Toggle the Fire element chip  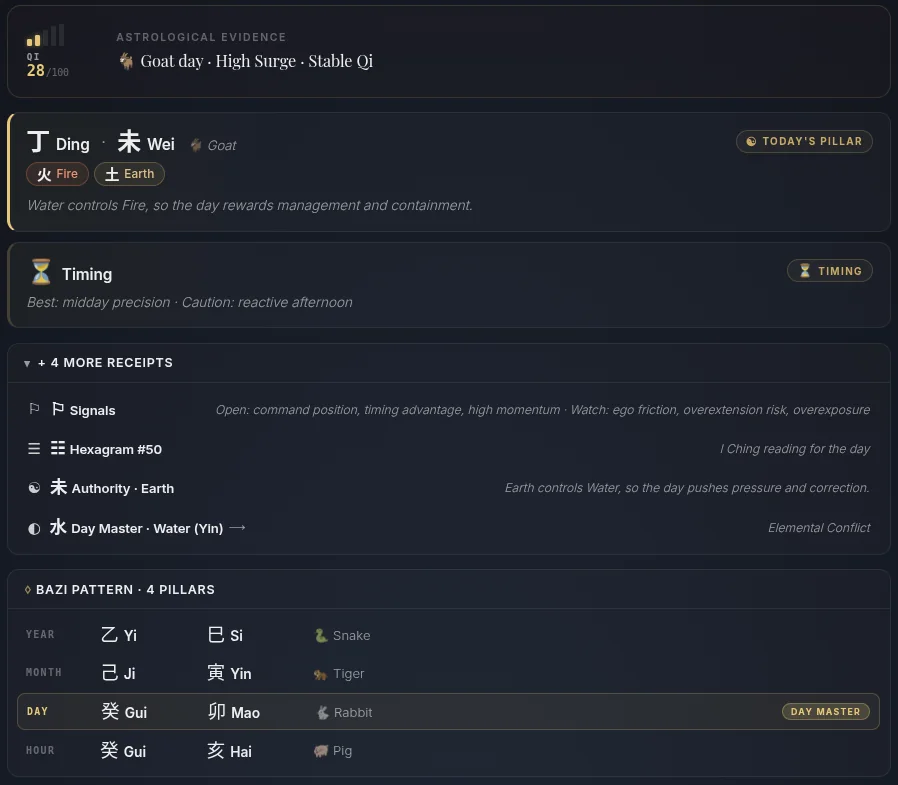(x=57, y=174)
